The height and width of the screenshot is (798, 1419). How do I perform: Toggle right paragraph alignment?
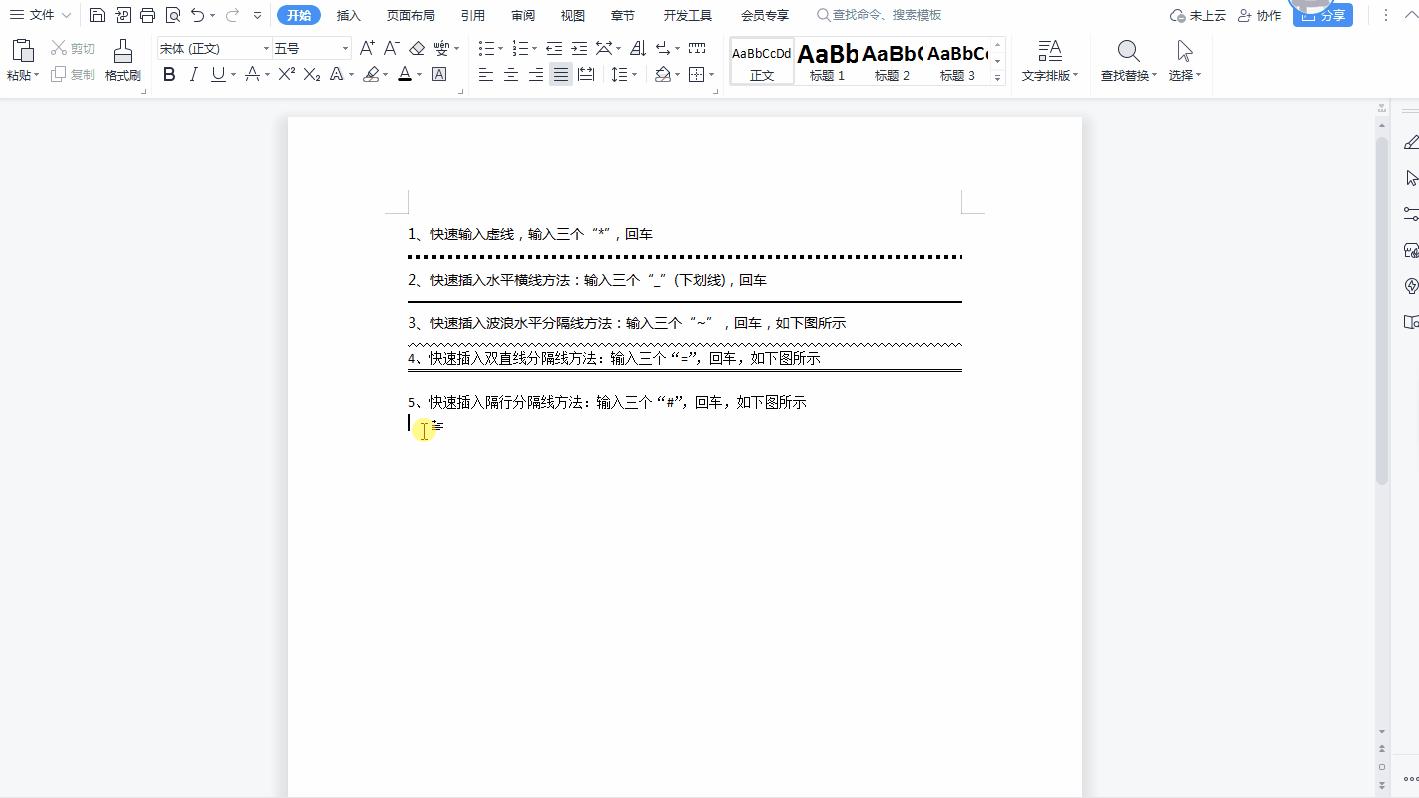(x=536, y=73)
